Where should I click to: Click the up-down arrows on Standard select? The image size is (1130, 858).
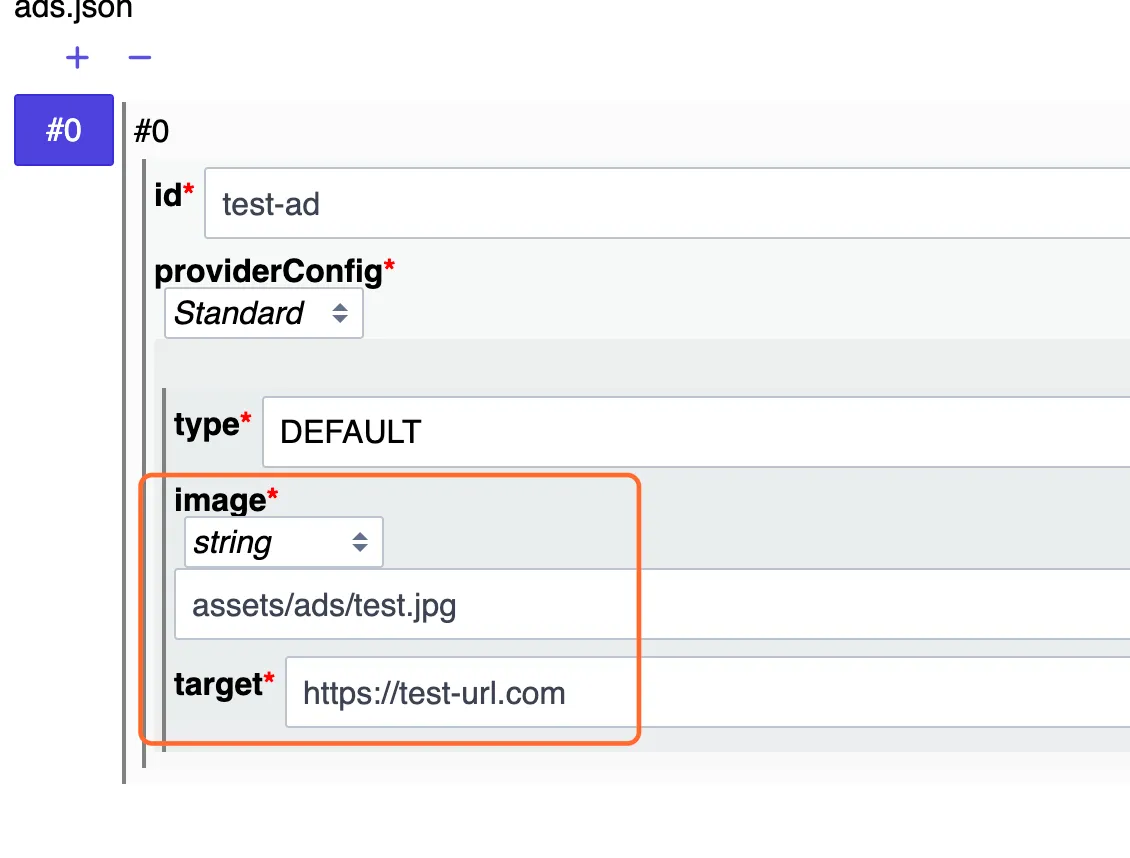[x=340, y=313]
